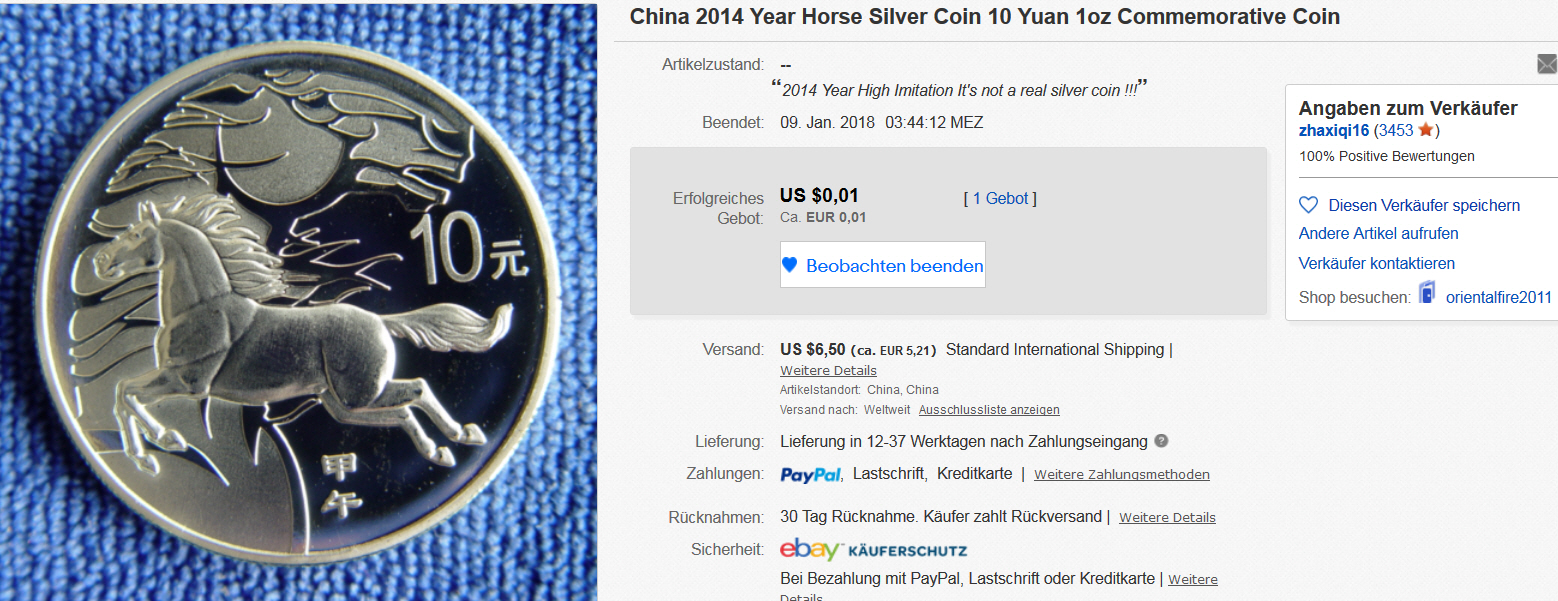This screenshot has width=1558, height=601.
Task: Click the blue heart in Beobachten beenden
Action: coord(789,265)
